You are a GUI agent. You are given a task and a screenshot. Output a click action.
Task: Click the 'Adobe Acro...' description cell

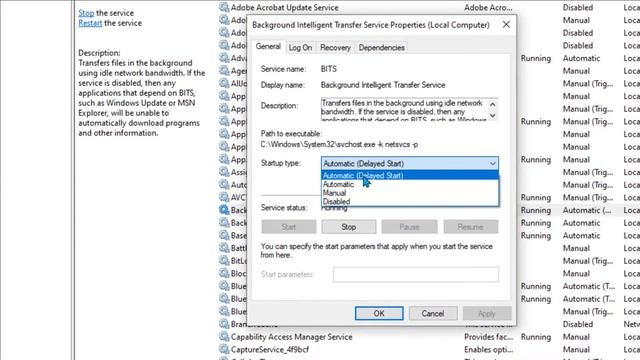pyautogui.click(x=488, y=7)
